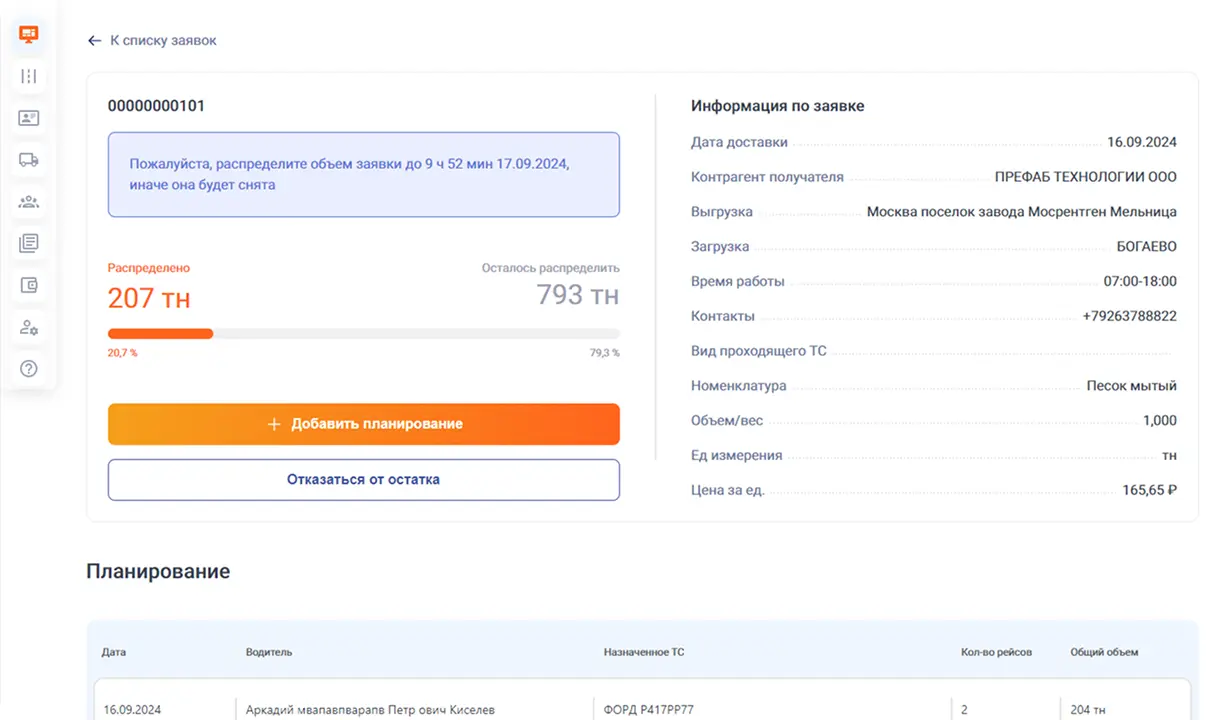The image size is (1226, 720).
Task: Open the orange dashboard monitor icon
Action: point(29,34)
